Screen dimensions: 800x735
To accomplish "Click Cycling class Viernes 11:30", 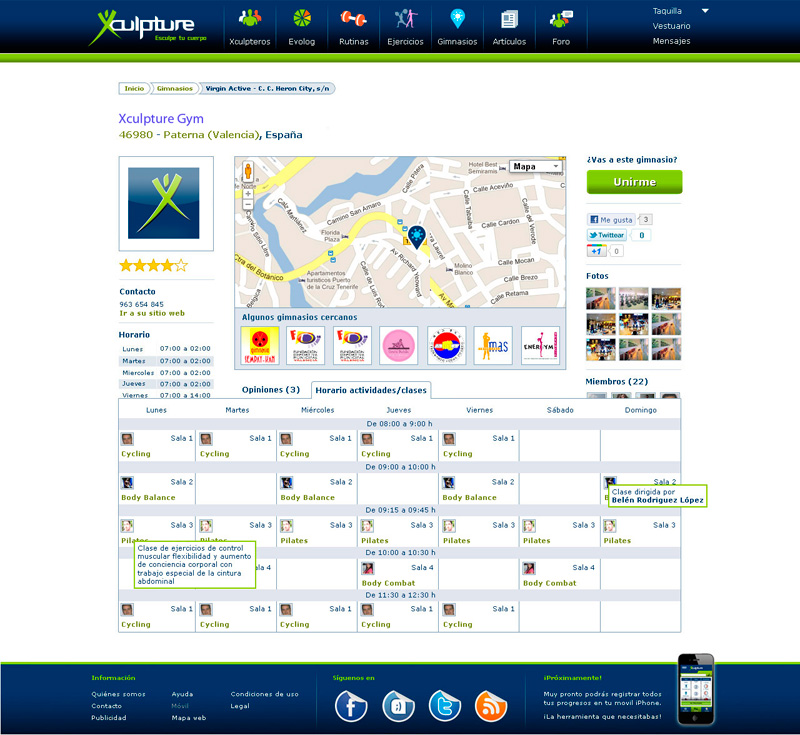I will 458,624.
